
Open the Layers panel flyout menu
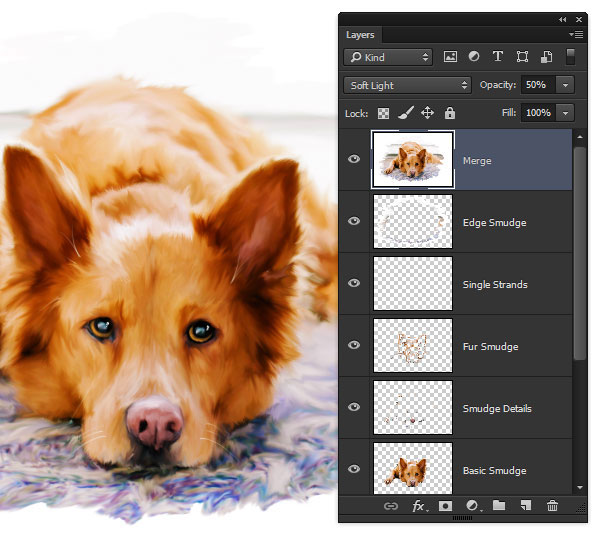576,35
